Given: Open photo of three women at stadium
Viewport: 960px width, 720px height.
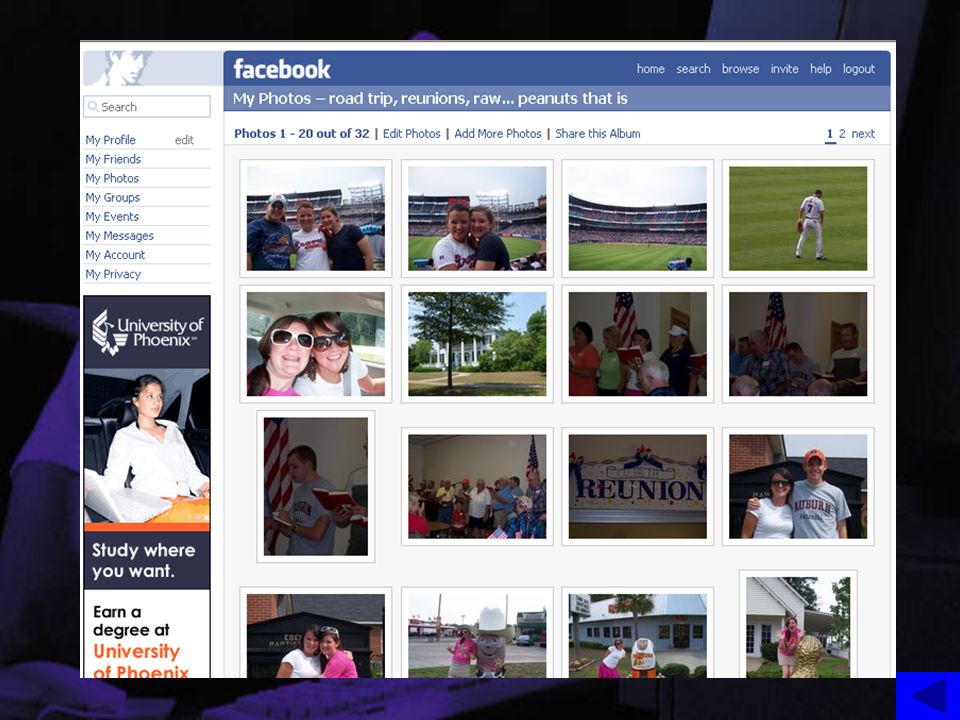Looking at the screenshot, I should (315, 219).
